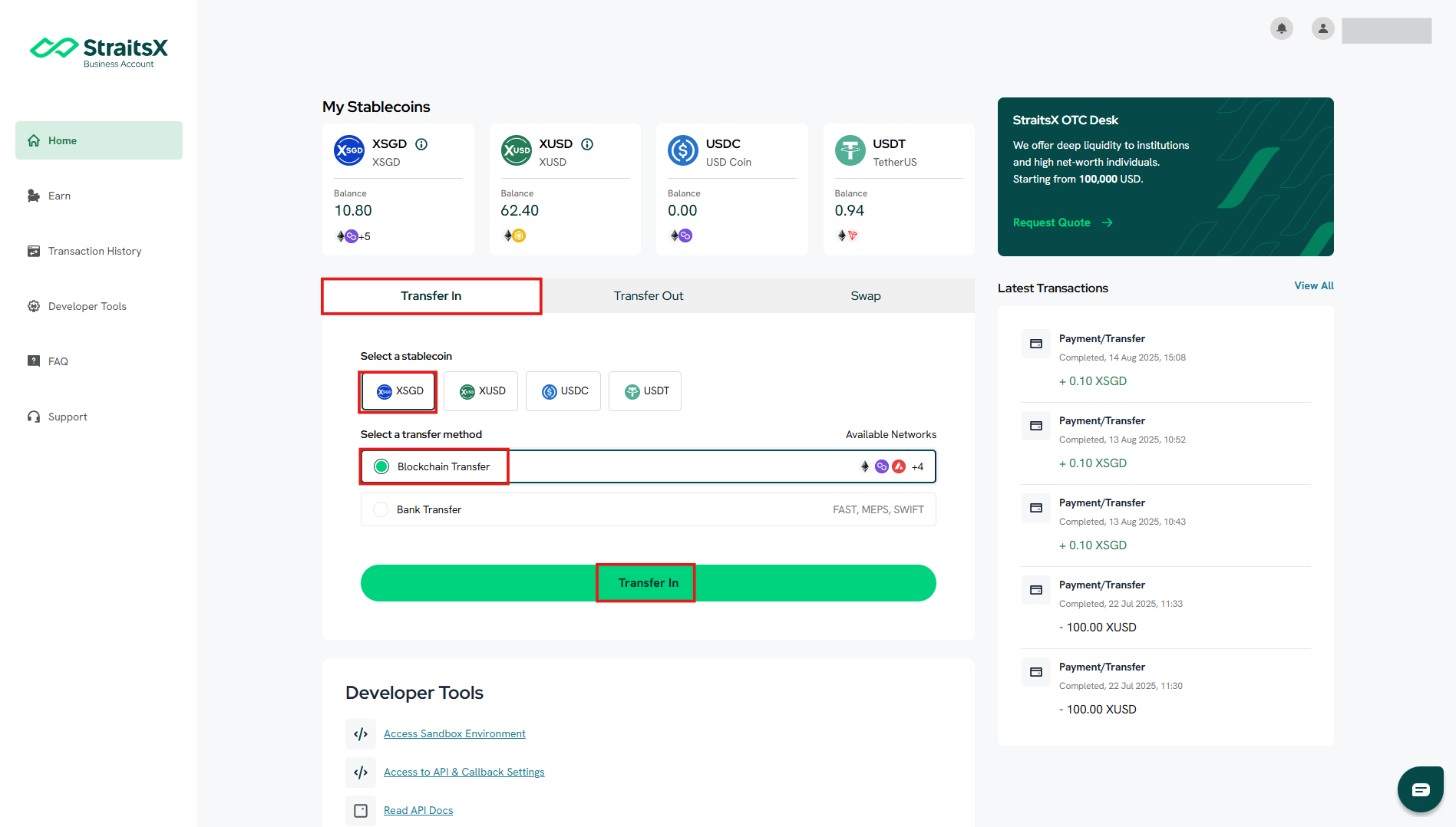Open Access to API & Callback Settings link
The image size is (1456, 827).
tap(464, 773)
